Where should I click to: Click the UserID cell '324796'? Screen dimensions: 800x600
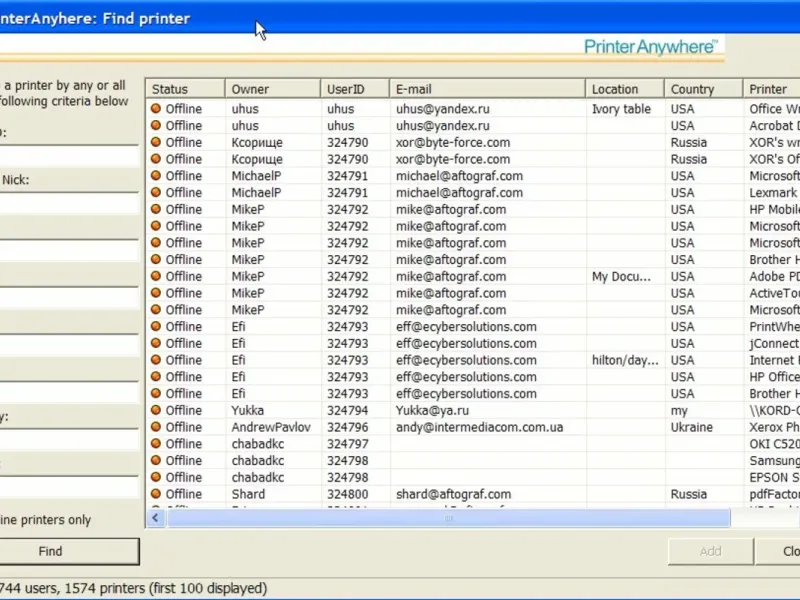347,427
